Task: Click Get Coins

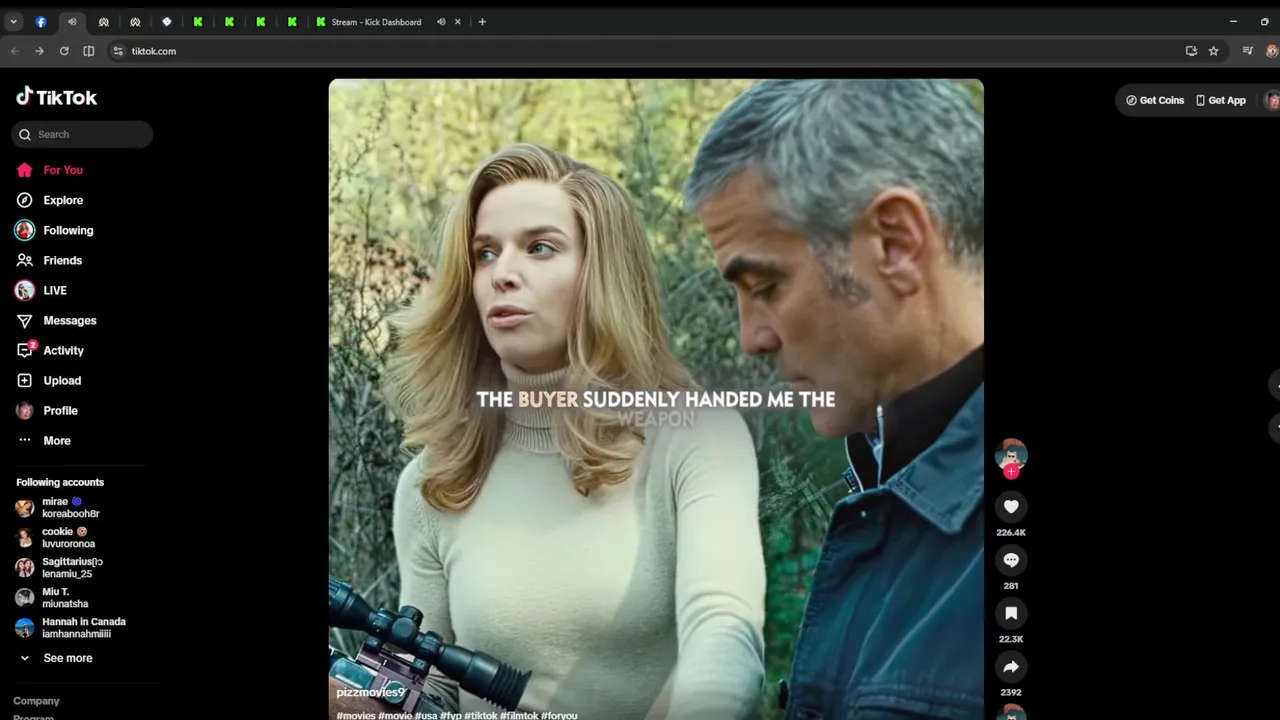Action: [1155, 100]
